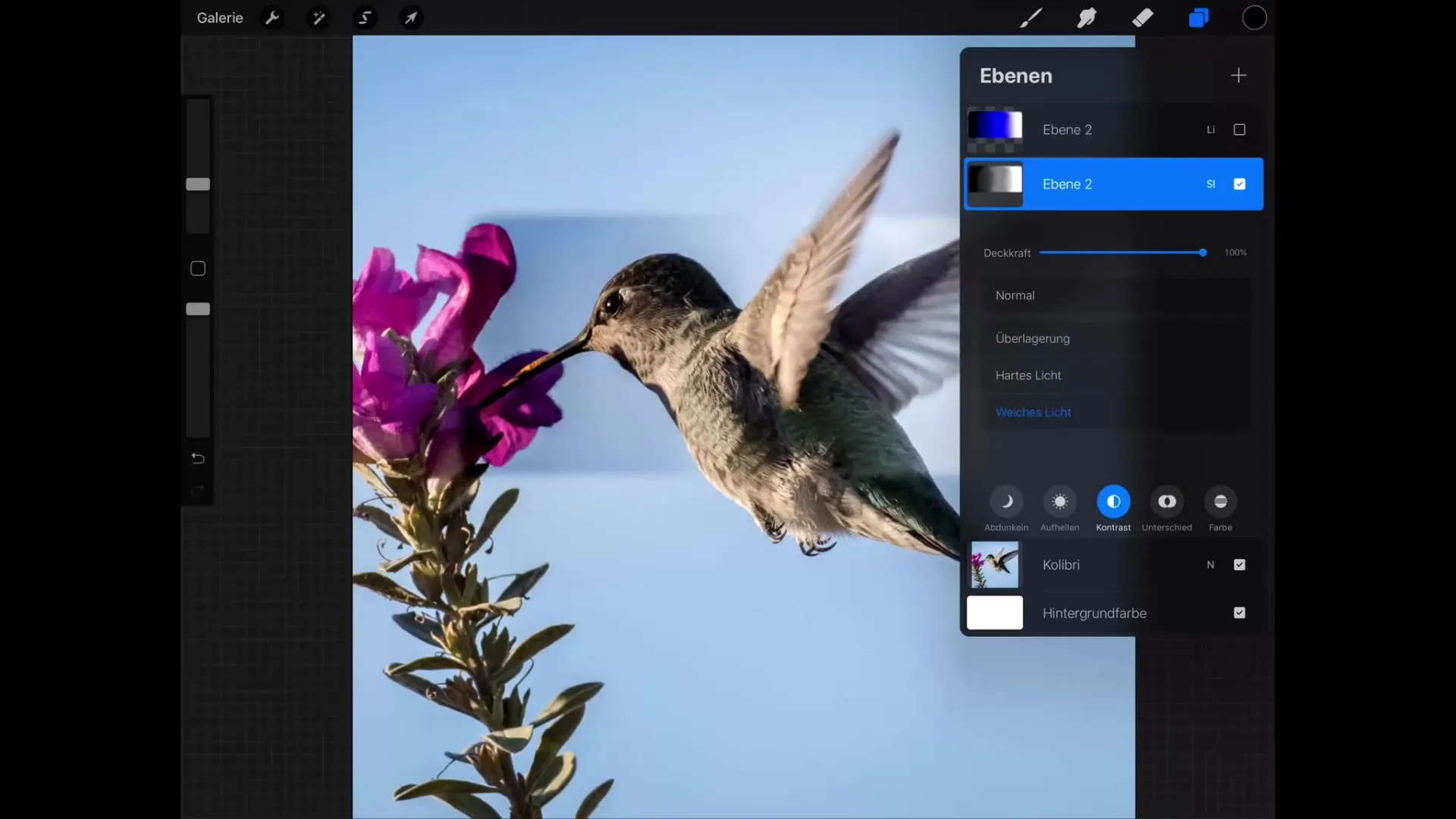
Task: Collapse blend mode Sl of selected layer
Action: 1211,184
